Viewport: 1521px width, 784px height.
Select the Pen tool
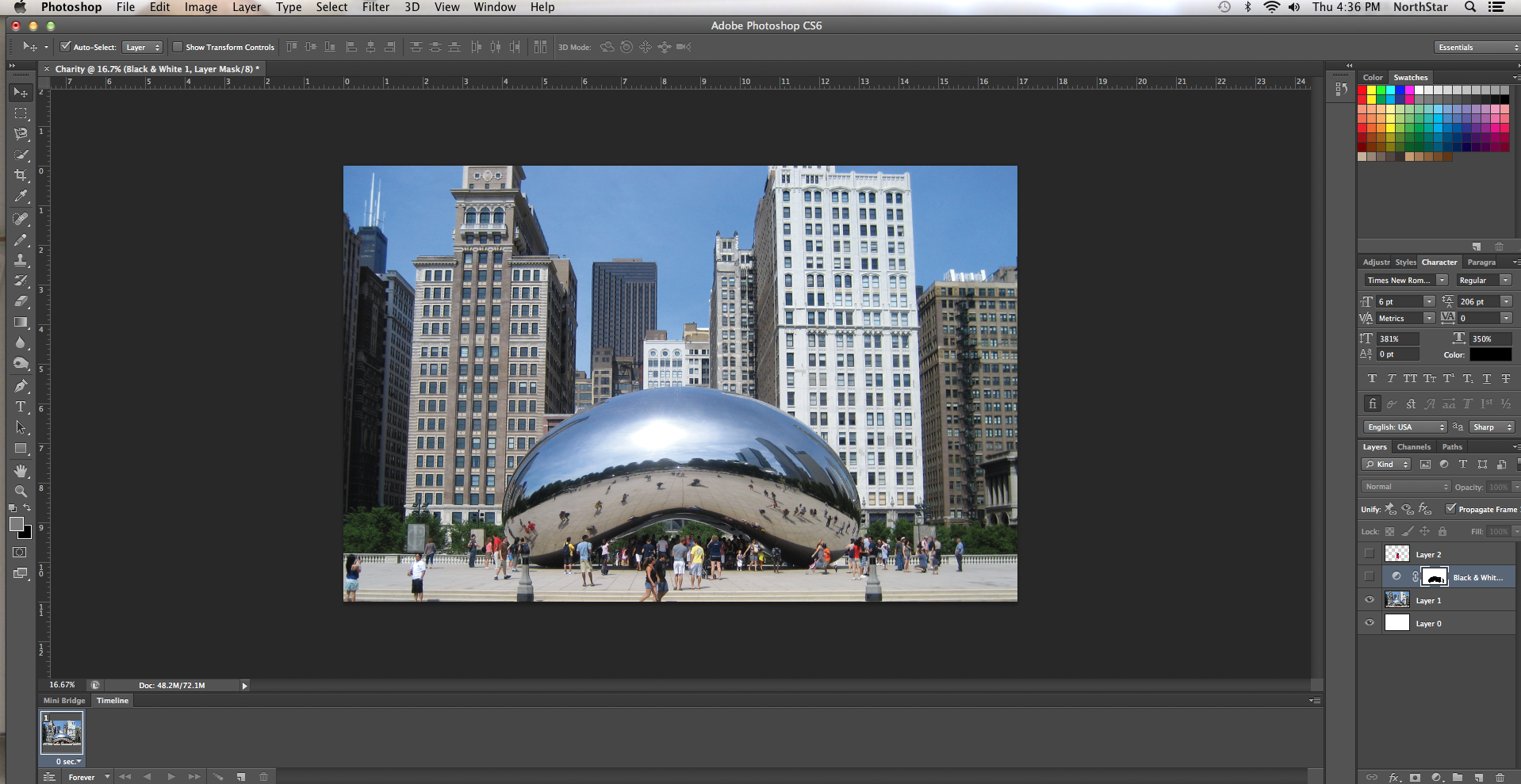(x=21, y=386)
